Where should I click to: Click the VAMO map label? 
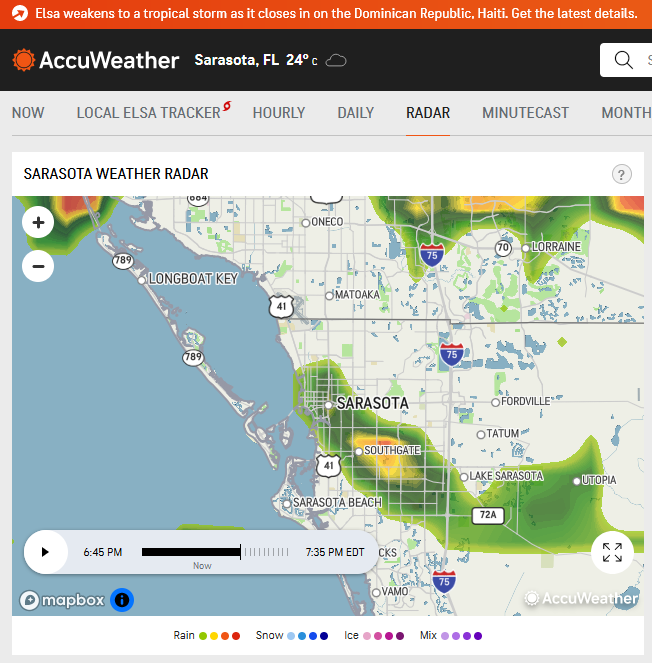pos(395,592)
